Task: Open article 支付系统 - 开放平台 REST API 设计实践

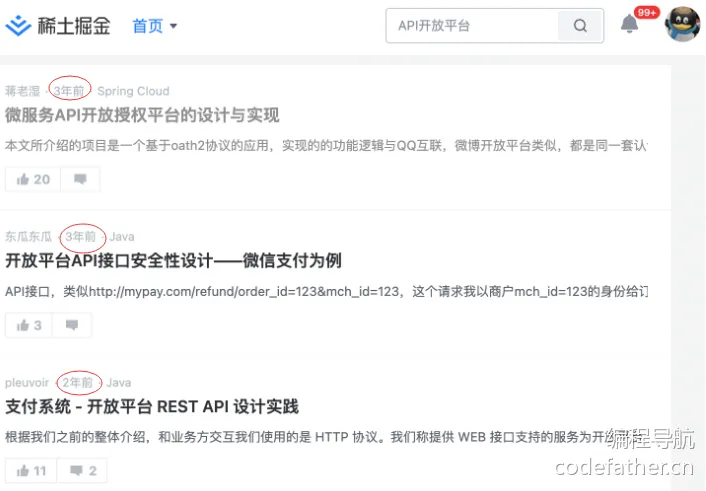Action: pyautogui.click(x=152, y=407)
